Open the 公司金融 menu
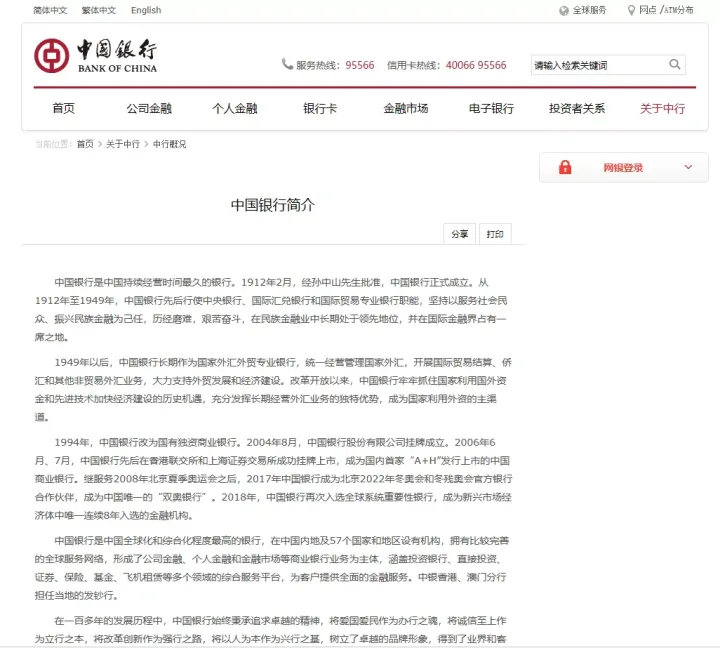 click(x=149, y=108)
